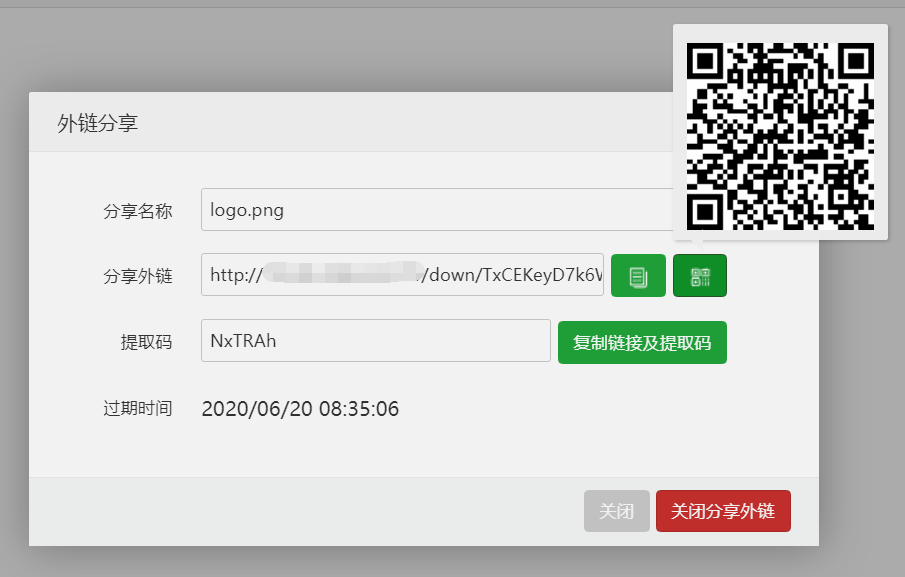
Task: Click the red 关闭分享外链 button
Action: [x=723, y=511]
